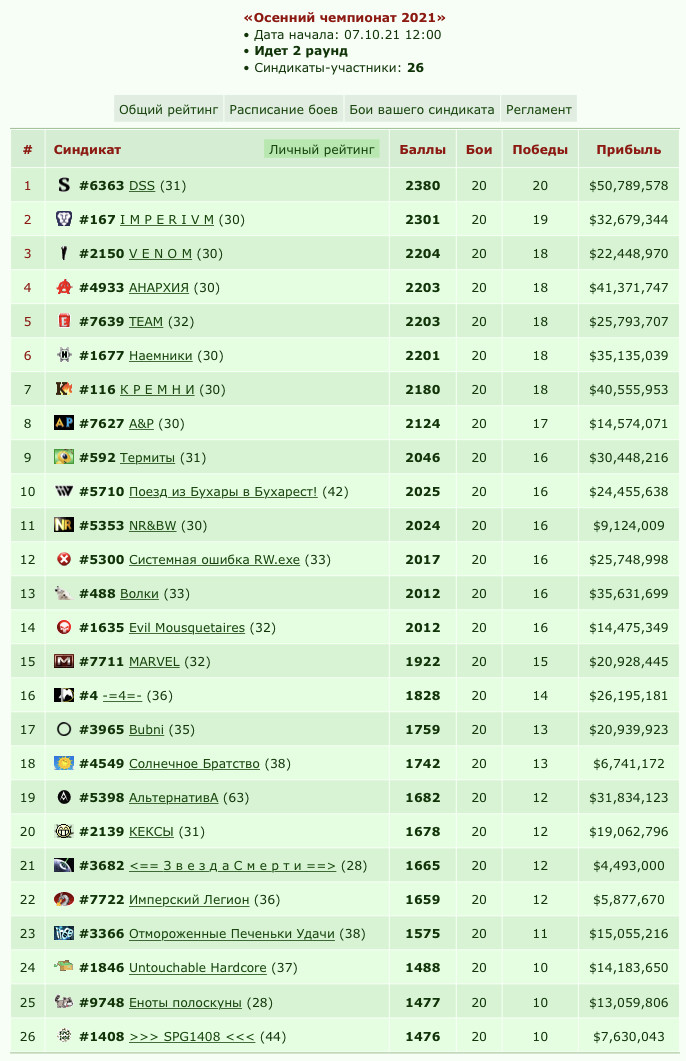The image size is (686, 1061).
Task: Open Системная ошибка RW.exe link
Action: [214, 560]
